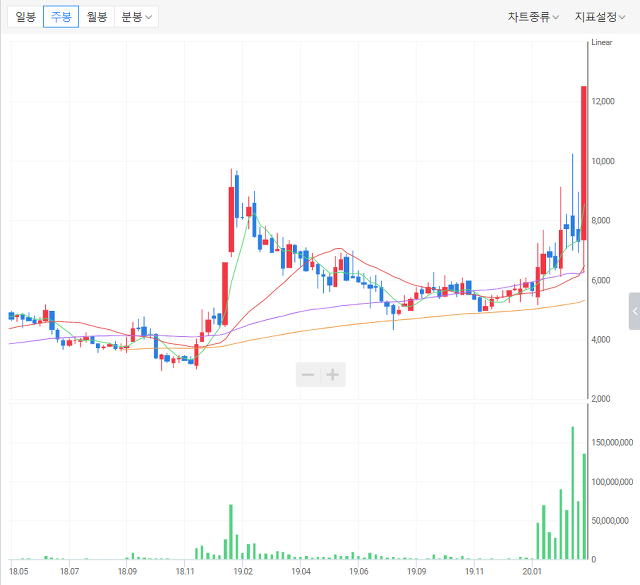Zoom in the chart with plus button
640x585 pixels.
tap(333, 374)
